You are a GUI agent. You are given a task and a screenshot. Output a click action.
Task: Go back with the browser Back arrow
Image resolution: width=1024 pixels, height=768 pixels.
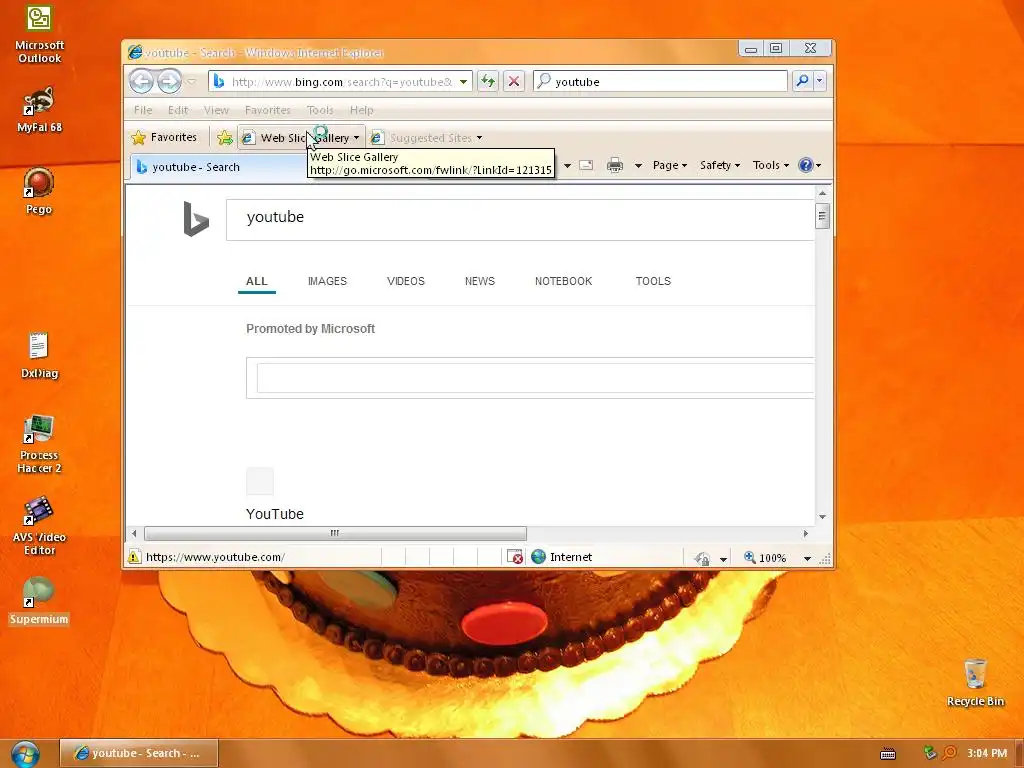(141, 82)
